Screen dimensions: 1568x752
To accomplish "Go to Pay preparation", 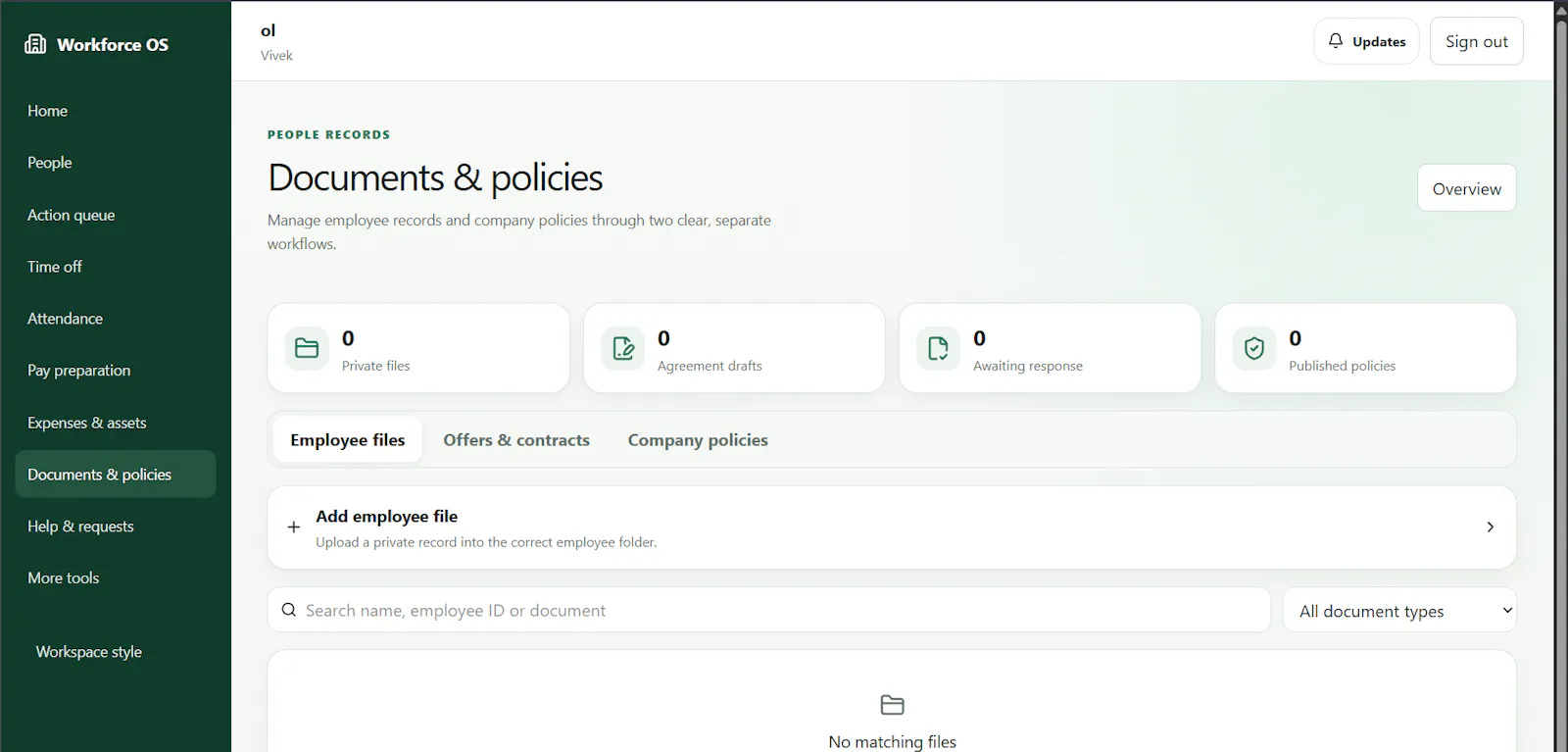I will [116, 371].
